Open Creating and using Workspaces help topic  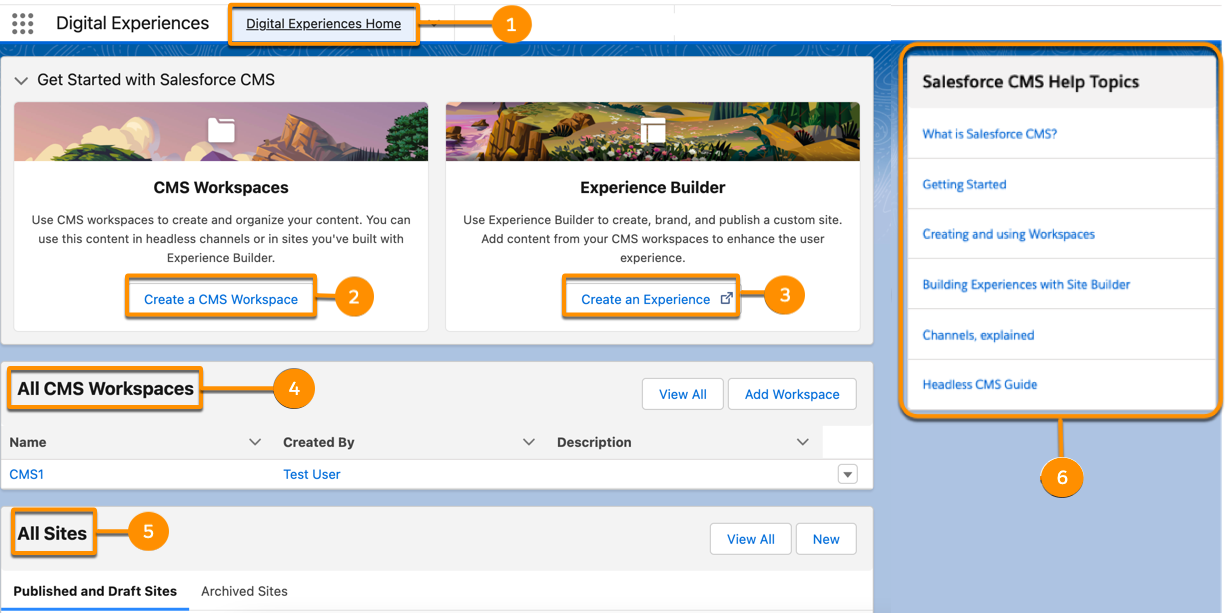[x=1008, y=234]
